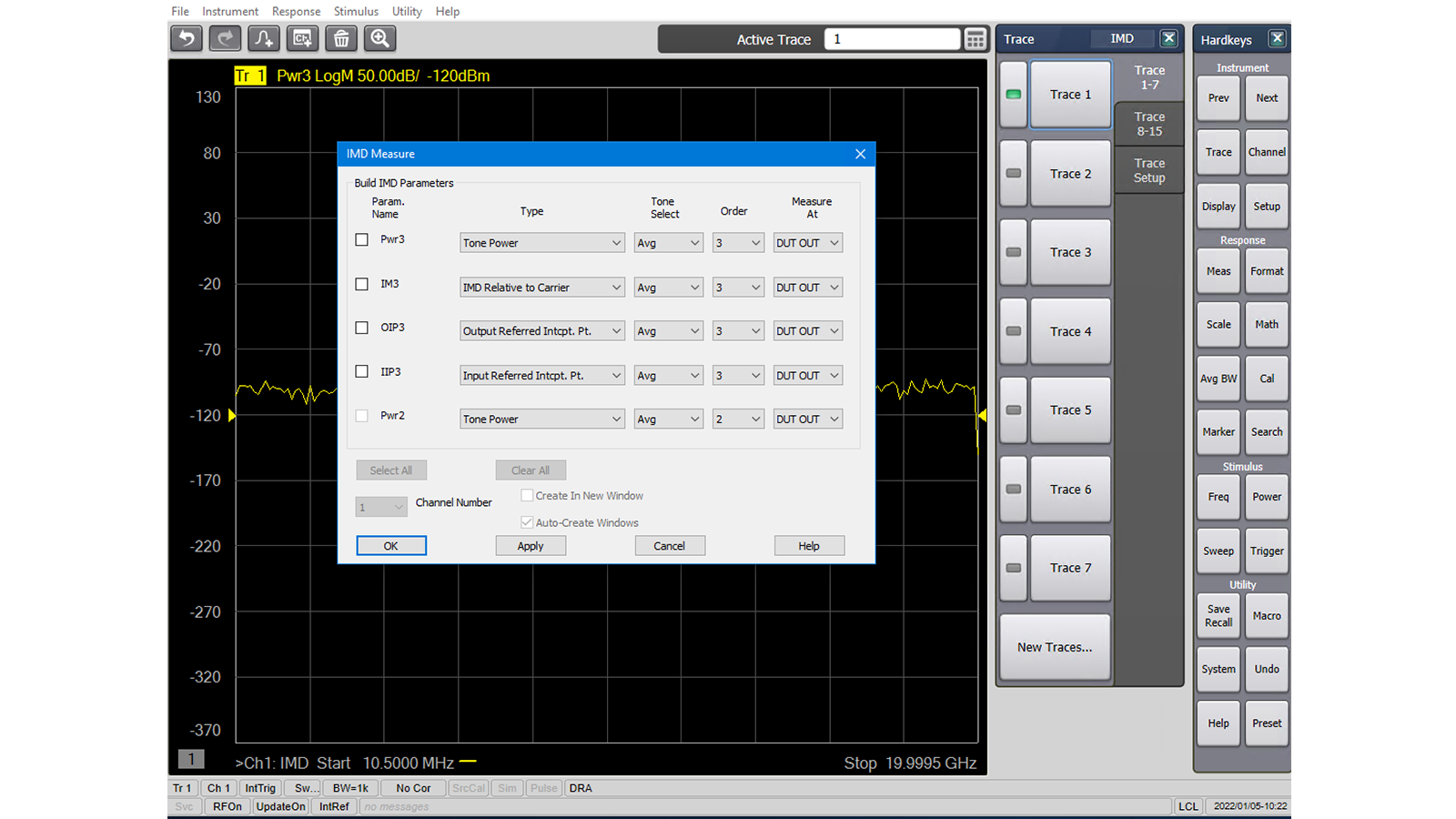Enable Create In New Window option

point(527,495)
